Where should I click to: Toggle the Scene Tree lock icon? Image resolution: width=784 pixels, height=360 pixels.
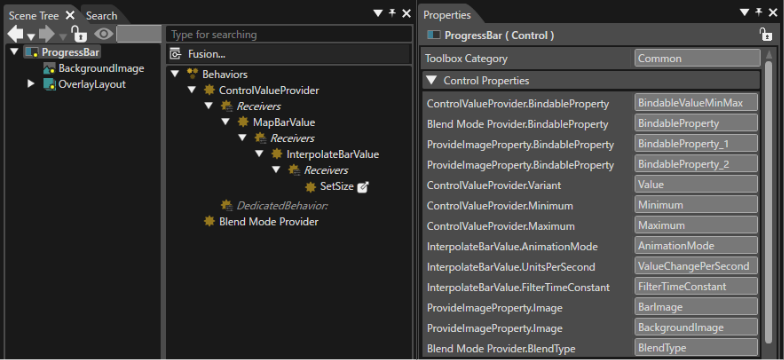pyautogui.click(x=79, y=34)
